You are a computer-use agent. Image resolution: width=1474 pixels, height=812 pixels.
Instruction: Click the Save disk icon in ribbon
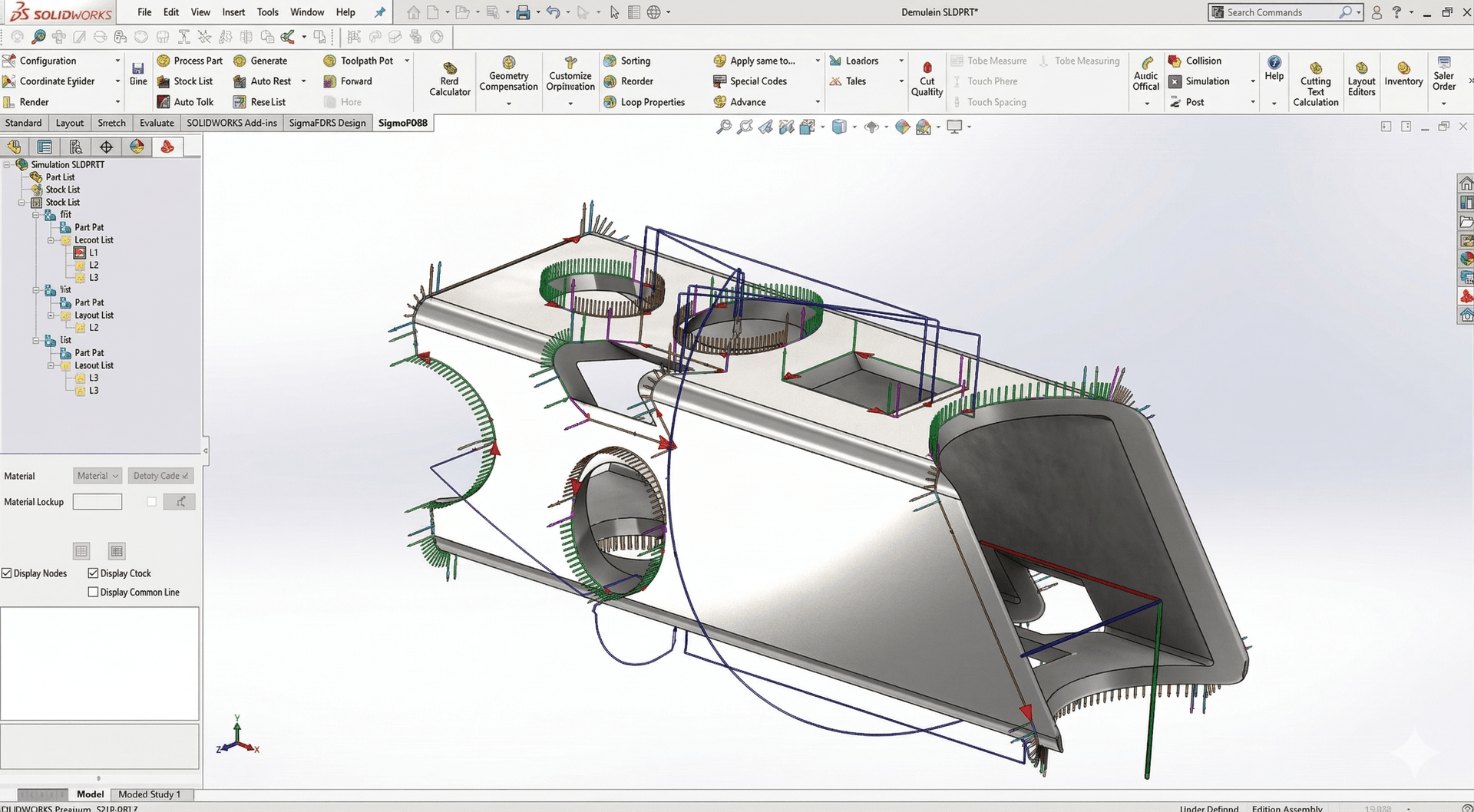pyautogui.click(x=138, y=68)
